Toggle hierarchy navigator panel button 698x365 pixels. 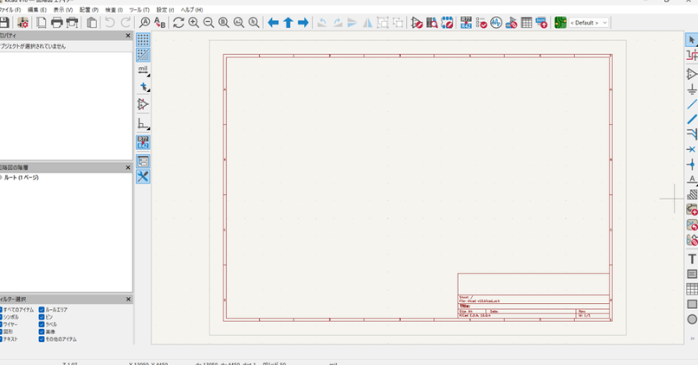tap(143, 161)
